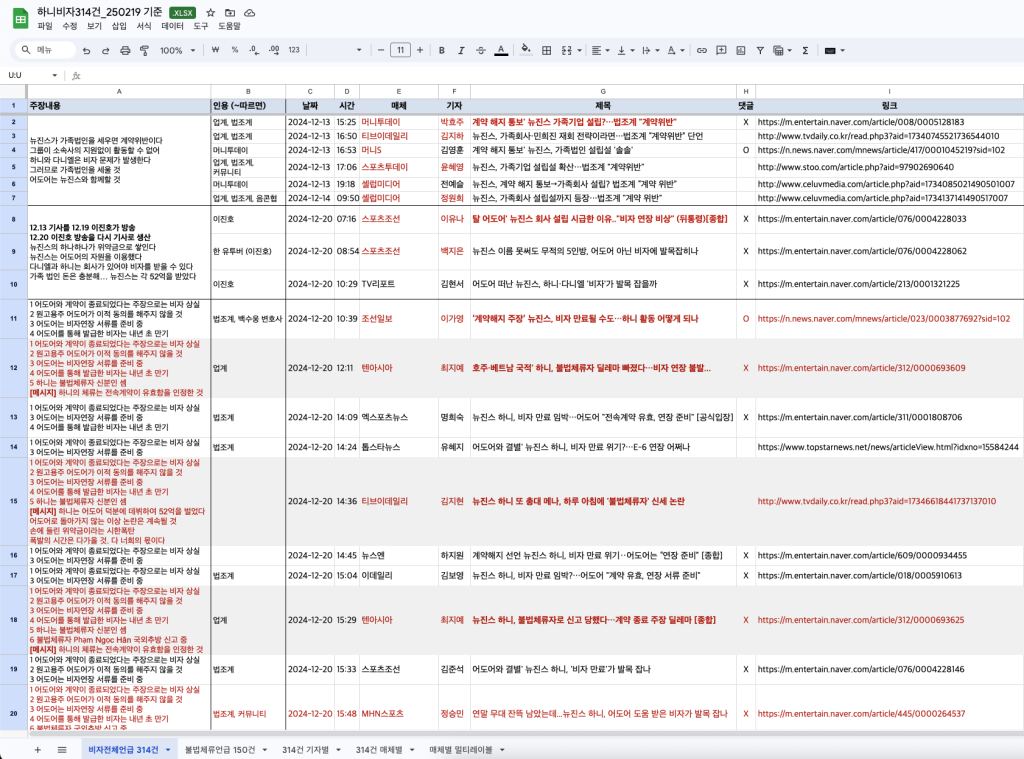Open the 보기 menu

[95, 26]
